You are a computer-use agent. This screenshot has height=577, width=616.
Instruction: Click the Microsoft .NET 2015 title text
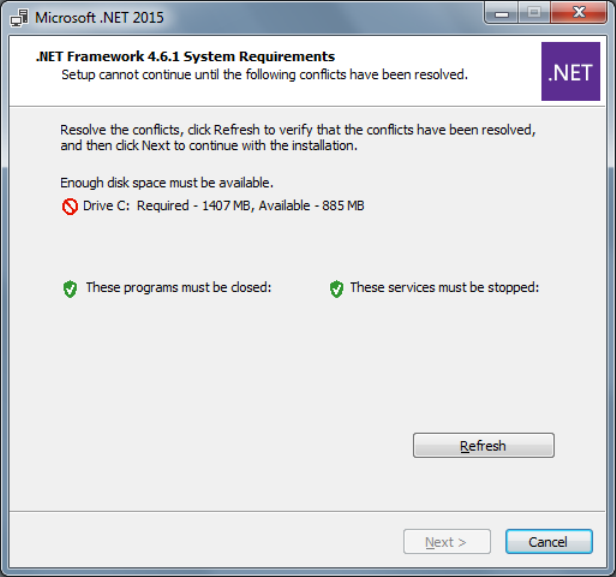pos(99,18)
